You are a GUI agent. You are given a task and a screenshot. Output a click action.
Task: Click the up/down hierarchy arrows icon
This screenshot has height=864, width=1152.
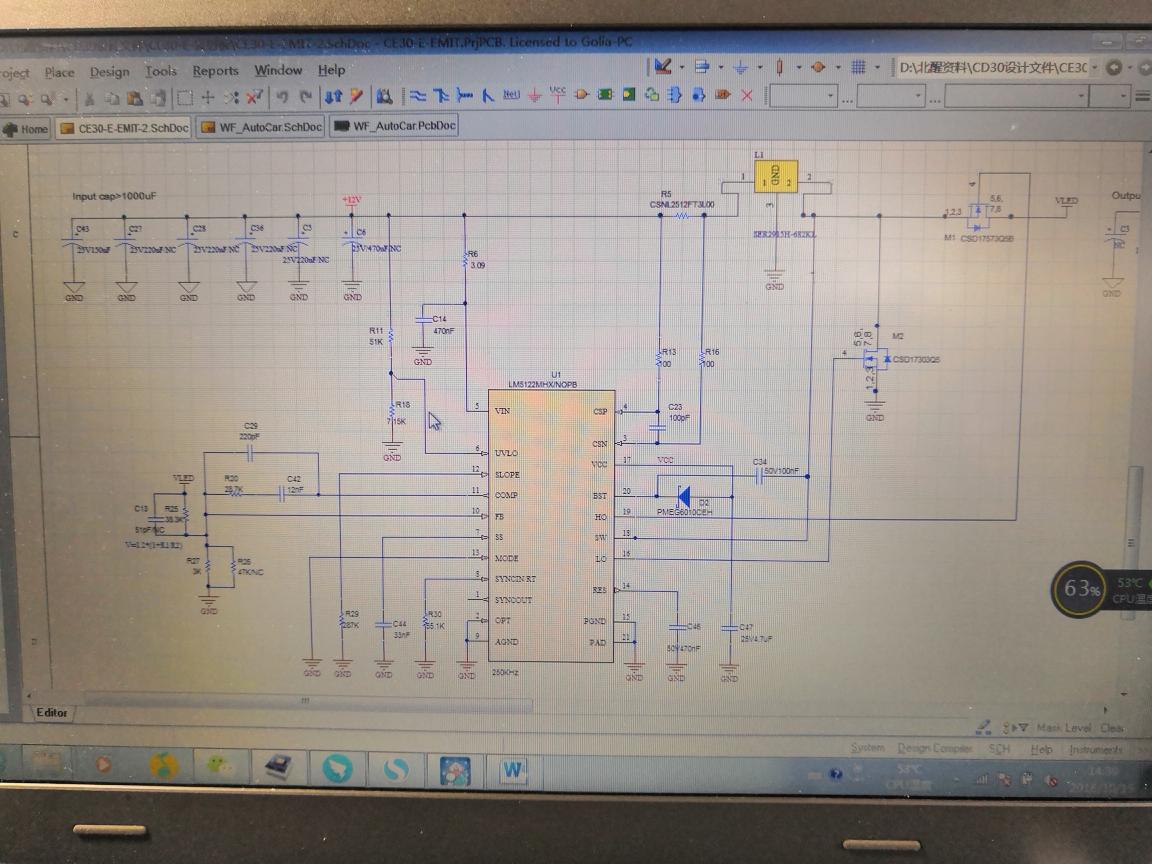[334, 96]
